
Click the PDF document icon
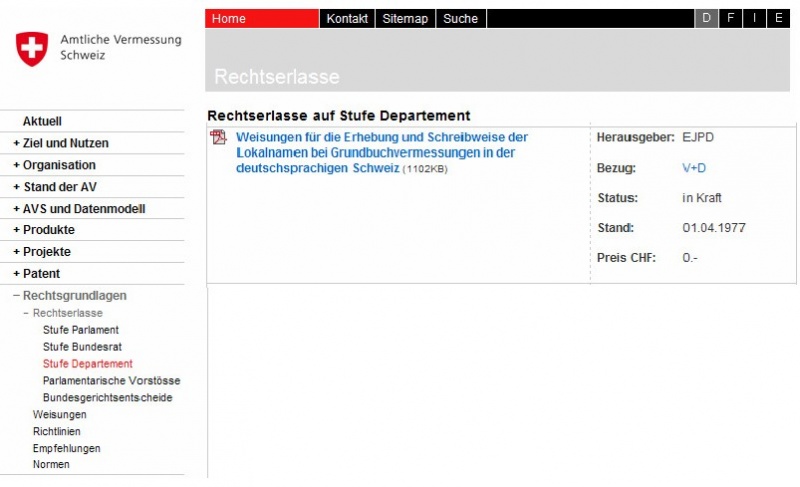click(219, 138)
